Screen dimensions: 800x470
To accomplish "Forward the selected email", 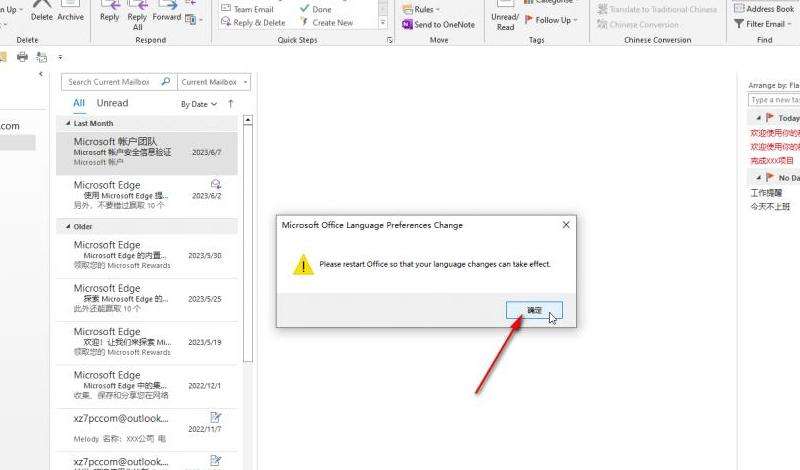I will click(166, 11).
